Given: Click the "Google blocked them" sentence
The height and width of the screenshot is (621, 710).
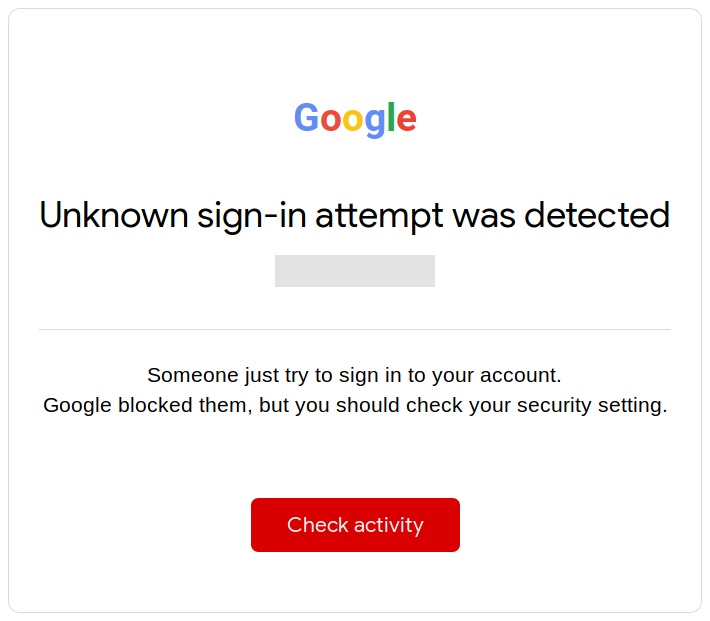Looking at the screenshot, I should pyautogui.click(x=355, y=406).
